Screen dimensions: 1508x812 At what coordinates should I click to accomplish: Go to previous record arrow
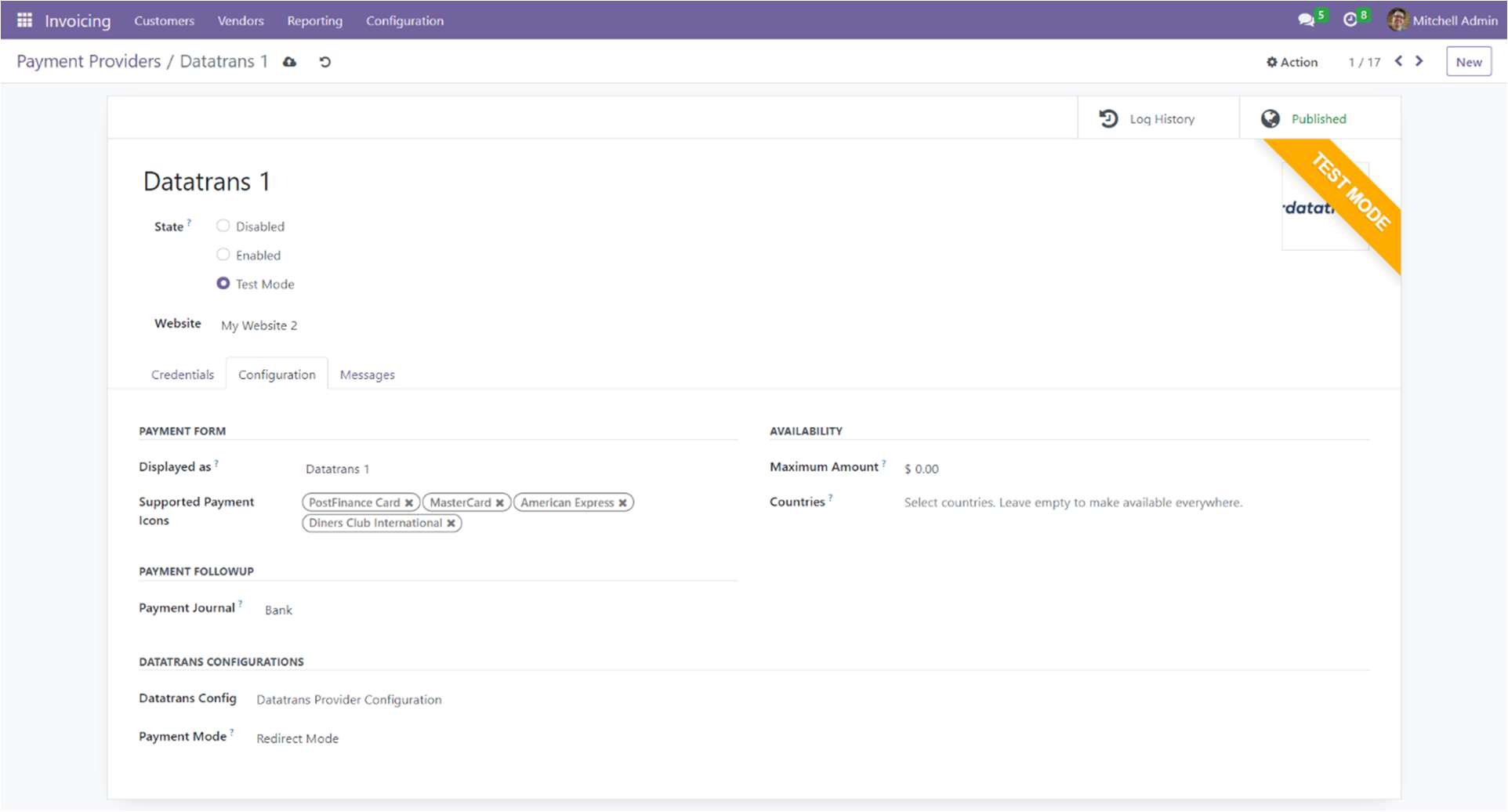pos(1398,61)
